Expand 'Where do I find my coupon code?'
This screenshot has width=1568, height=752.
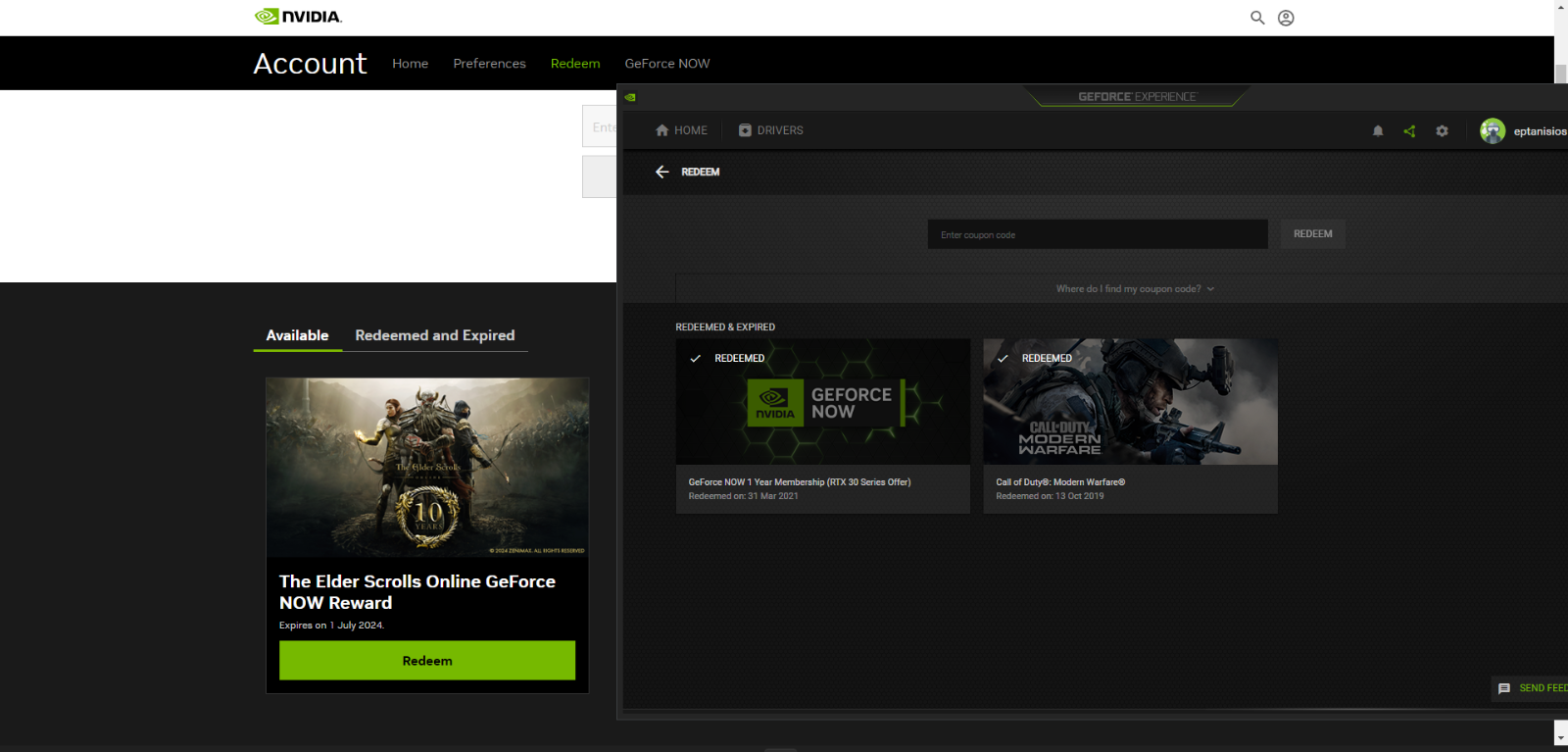[x=1135, y=289]
